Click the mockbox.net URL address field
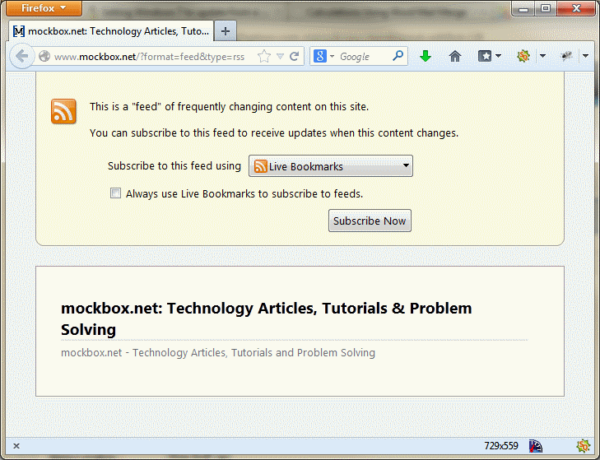This screenshot has height=460, width=600. [x=149, y=57]
